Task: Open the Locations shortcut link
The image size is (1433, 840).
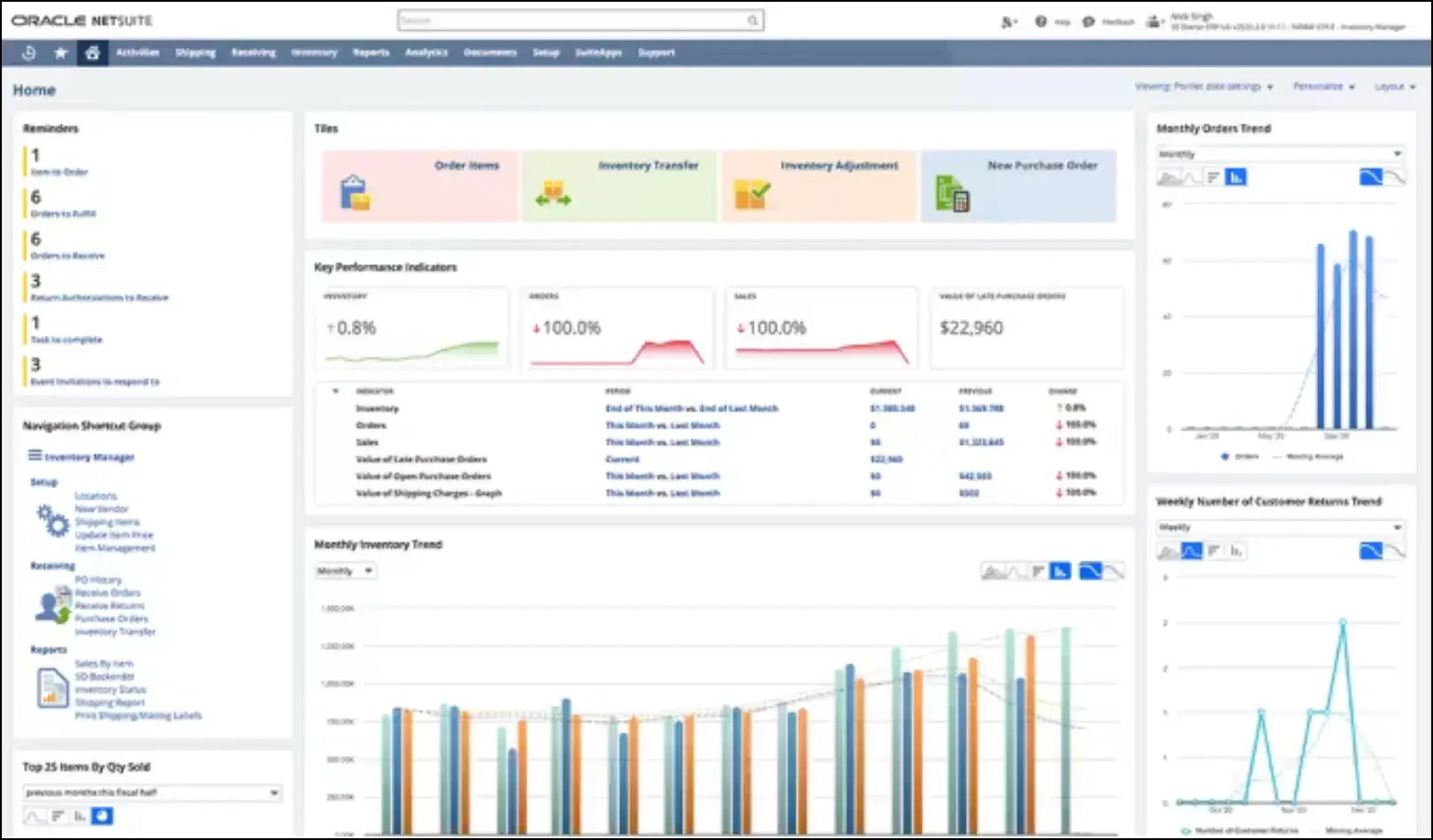Action: click(x=96, y=496)
